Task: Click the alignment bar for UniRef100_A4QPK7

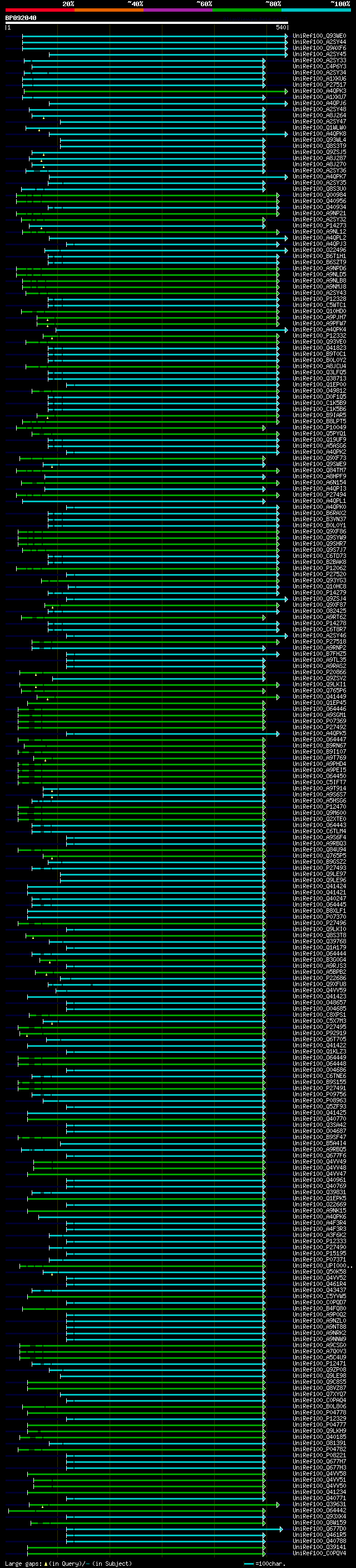Action: click(x=168, y=177)
